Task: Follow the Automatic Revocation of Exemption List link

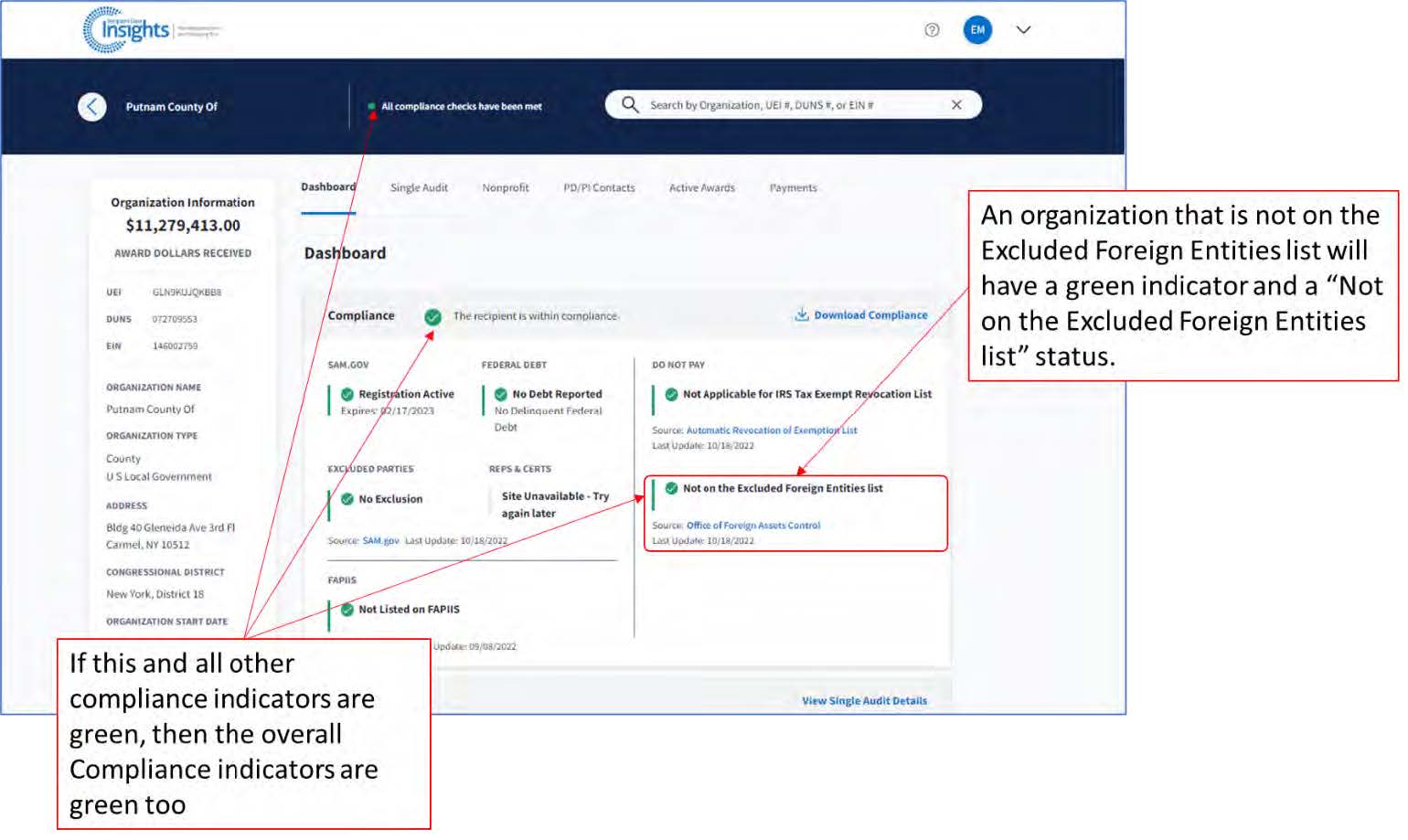Action: (x=772, y=431)
